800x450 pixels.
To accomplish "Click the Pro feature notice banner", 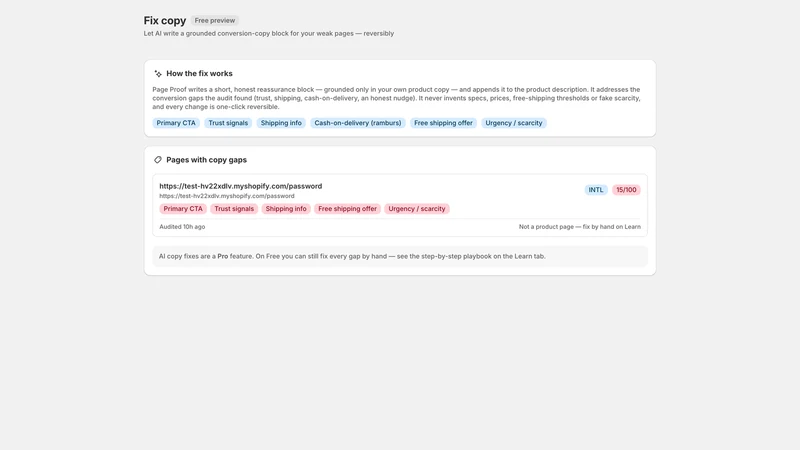I will [400, 256].
